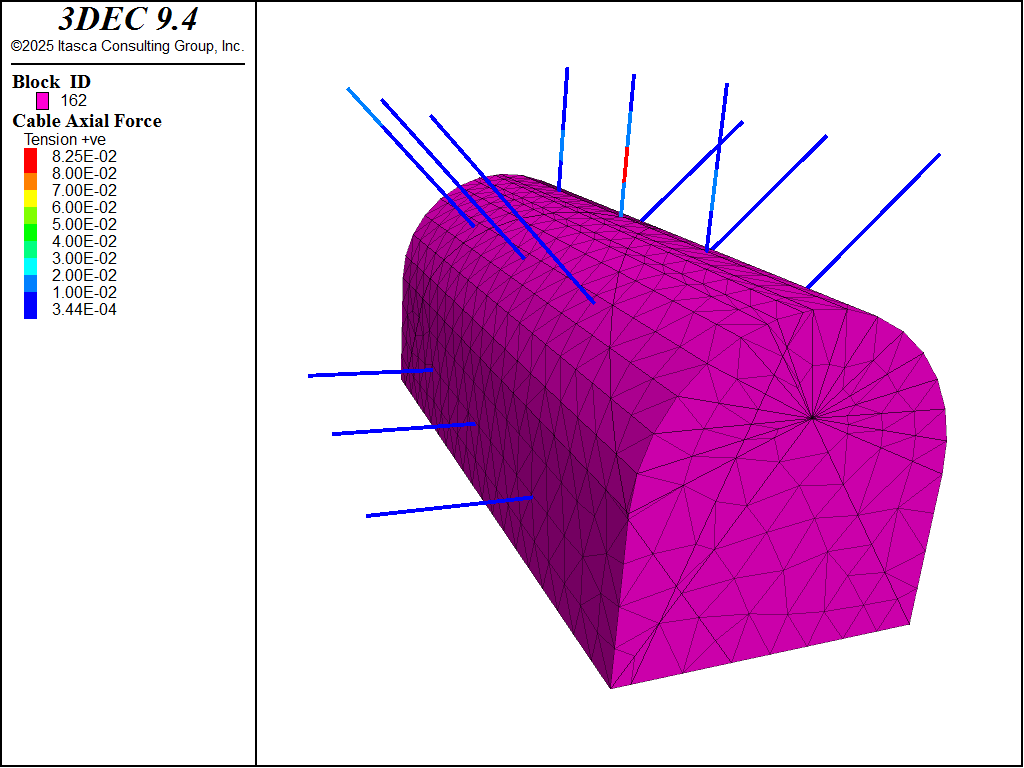Click the 3DEC 9.4 title text
Screen dimensions: 1024x768
pos(127,20)
